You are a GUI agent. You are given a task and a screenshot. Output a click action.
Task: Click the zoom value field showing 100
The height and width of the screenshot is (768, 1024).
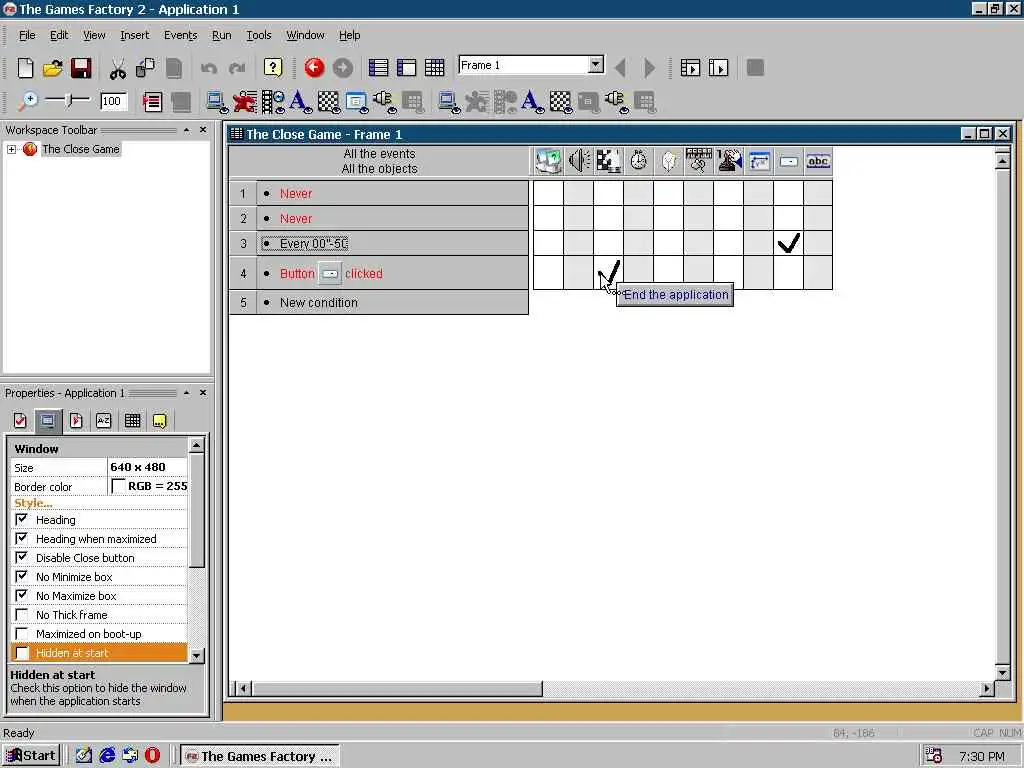click(113, 101)
